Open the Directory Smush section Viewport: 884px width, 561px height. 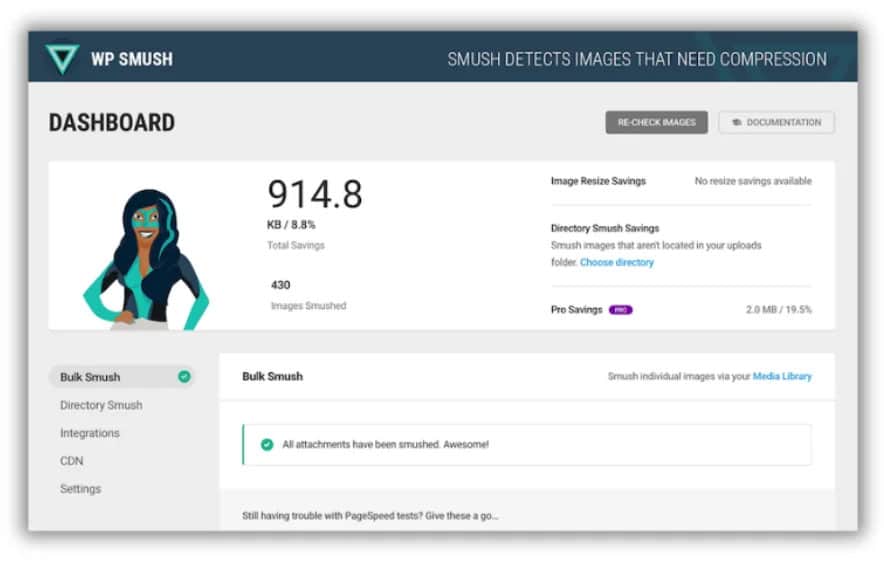(x=101, y=405)
